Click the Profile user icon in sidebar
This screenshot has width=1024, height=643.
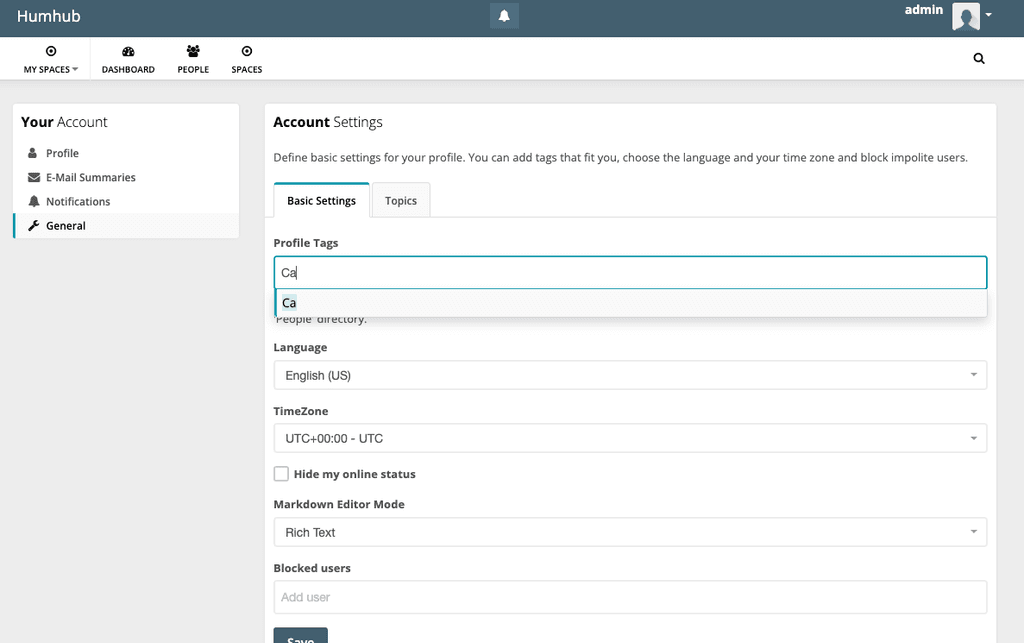(32, 153)
